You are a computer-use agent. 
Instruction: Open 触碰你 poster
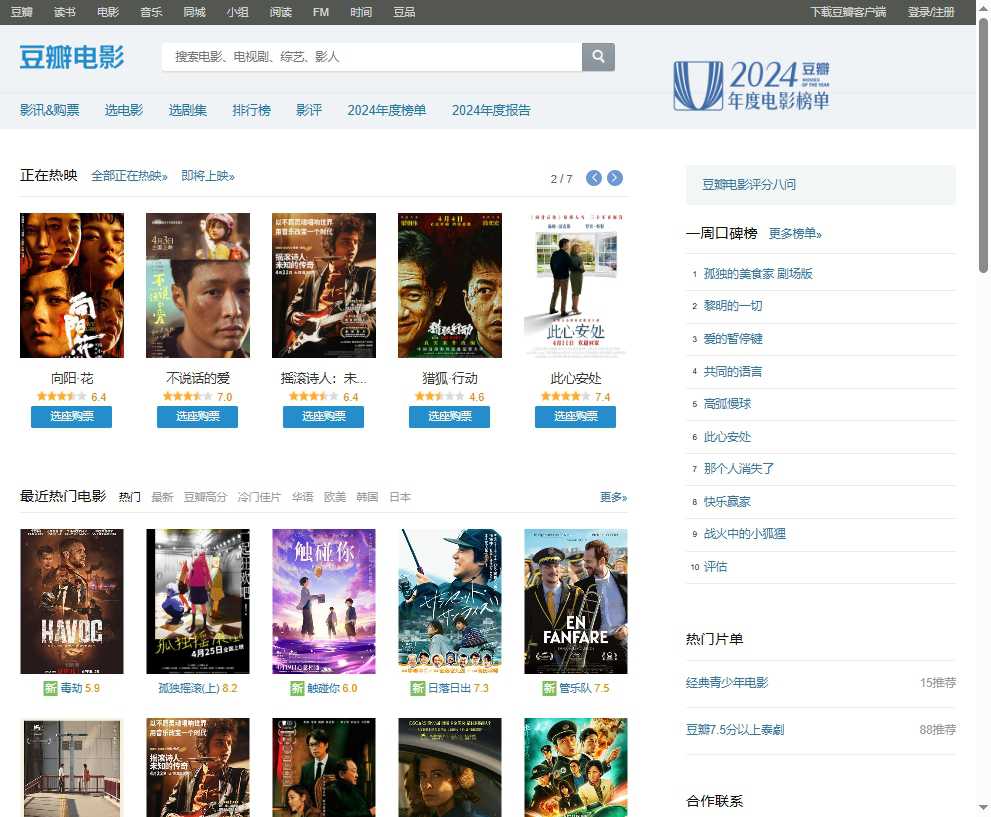tap(324, 601)
